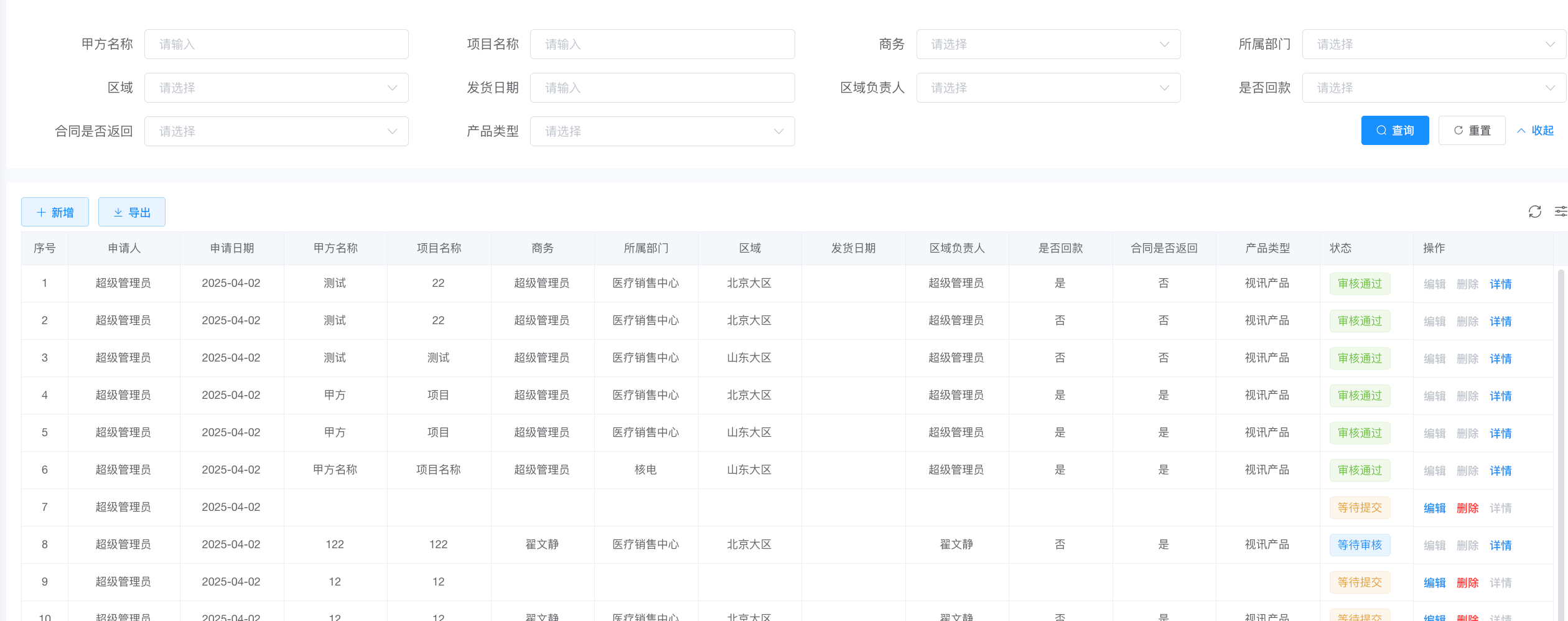Expand the 合同是否返回 dropdown
This screenshot has height=621, width=1568.
[276, 131]
